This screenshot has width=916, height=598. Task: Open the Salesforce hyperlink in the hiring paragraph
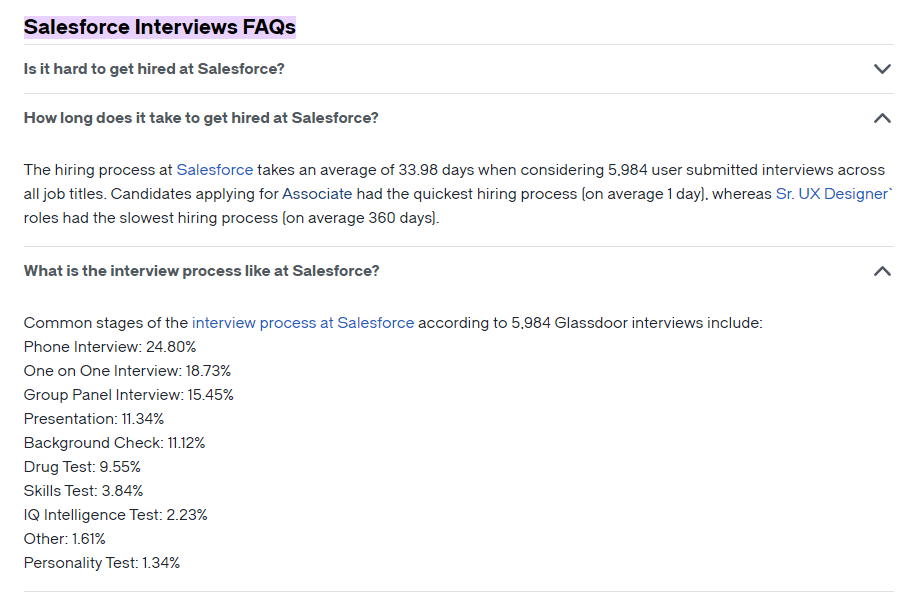coord(213,169)
